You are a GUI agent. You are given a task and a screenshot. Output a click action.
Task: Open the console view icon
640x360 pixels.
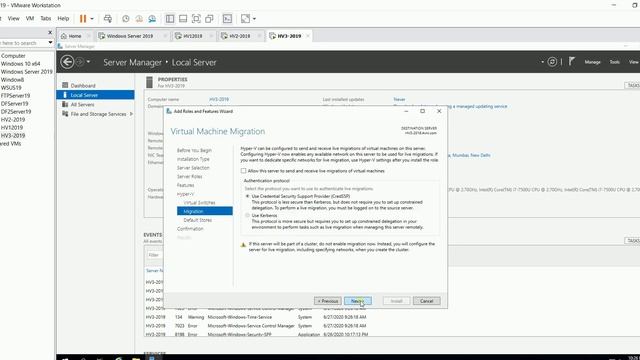coord(227,19)
